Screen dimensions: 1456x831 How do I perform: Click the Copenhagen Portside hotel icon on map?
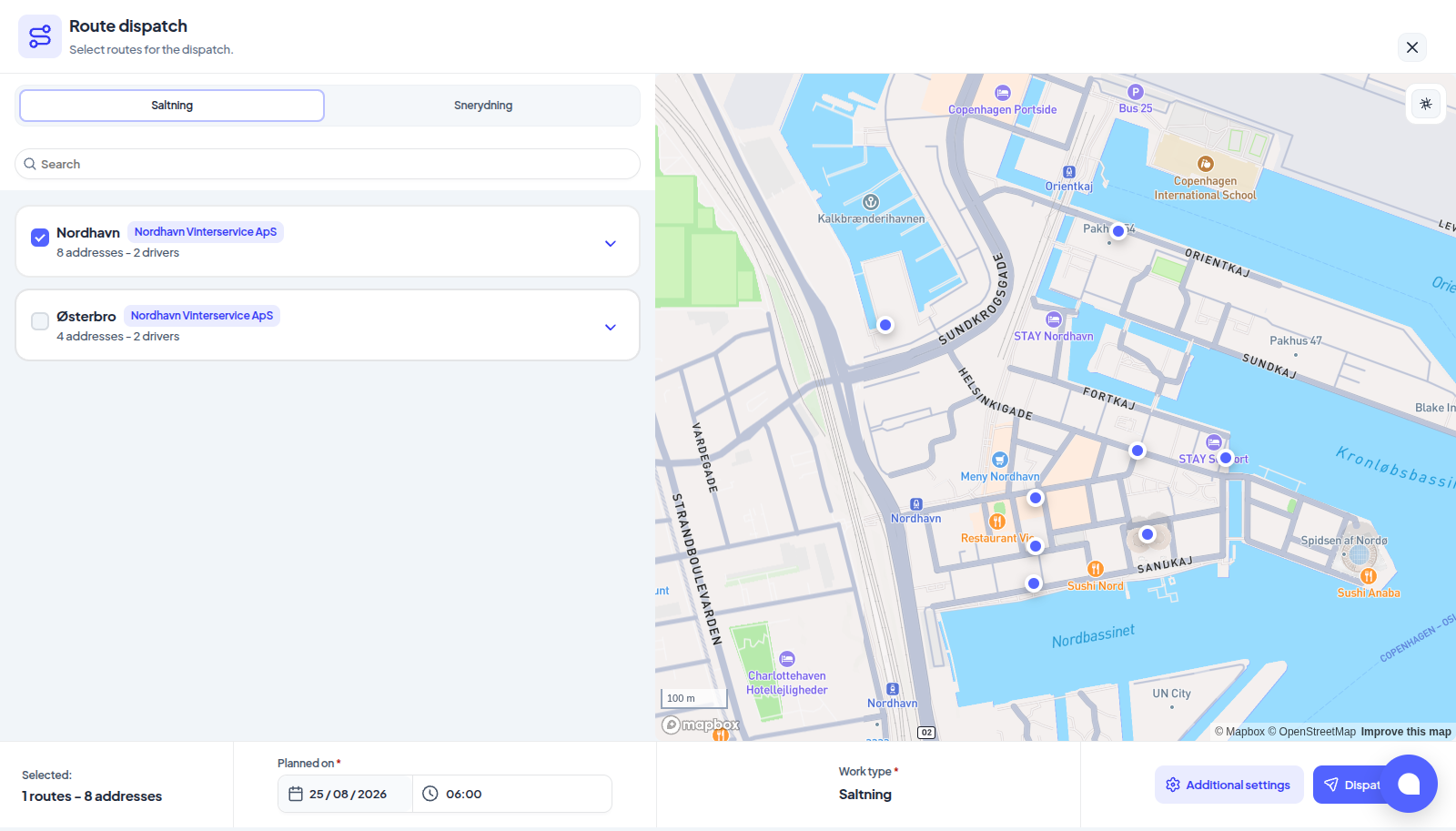coord(1003,93)
